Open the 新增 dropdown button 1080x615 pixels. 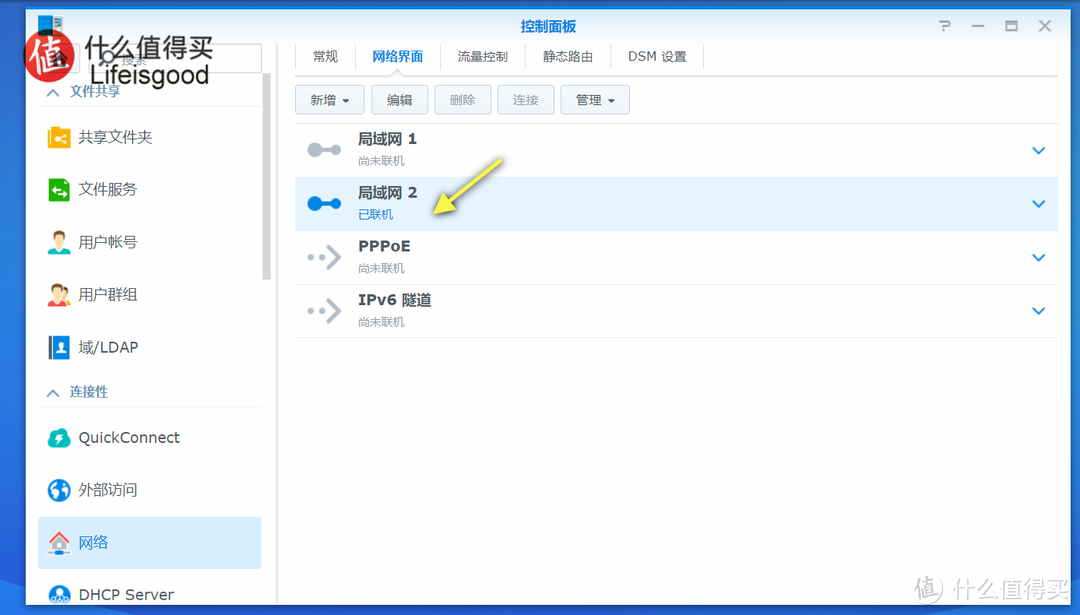click(329, 100)
